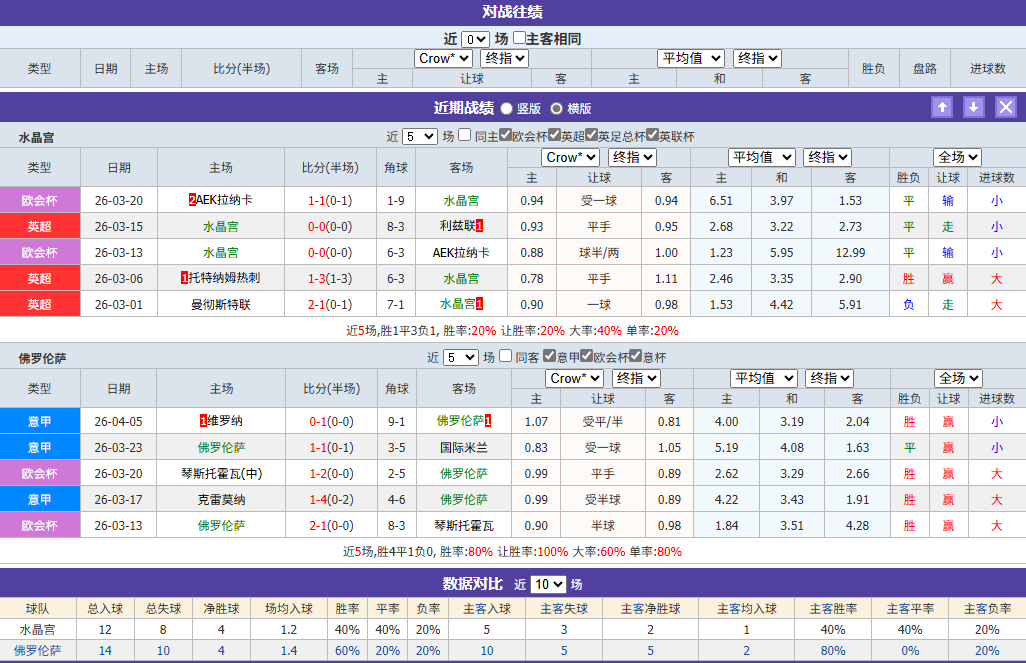Click the red badge next to 佛罗伦萨 away entry
Screen dimensions: 1026x663
(489, 423)
